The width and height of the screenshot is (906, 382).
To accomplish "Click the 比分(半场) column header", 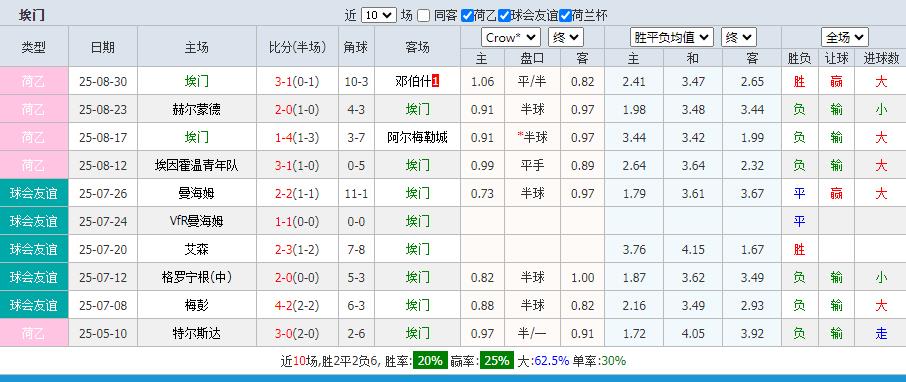I will pos(297,47).
